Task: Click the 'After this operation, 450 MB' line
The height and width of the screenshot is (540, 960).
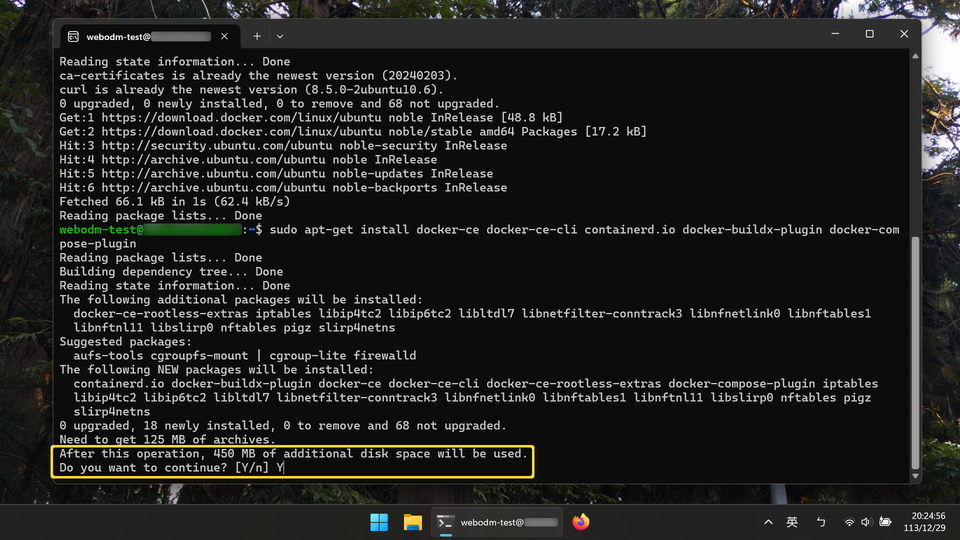Action: [293, 454]
